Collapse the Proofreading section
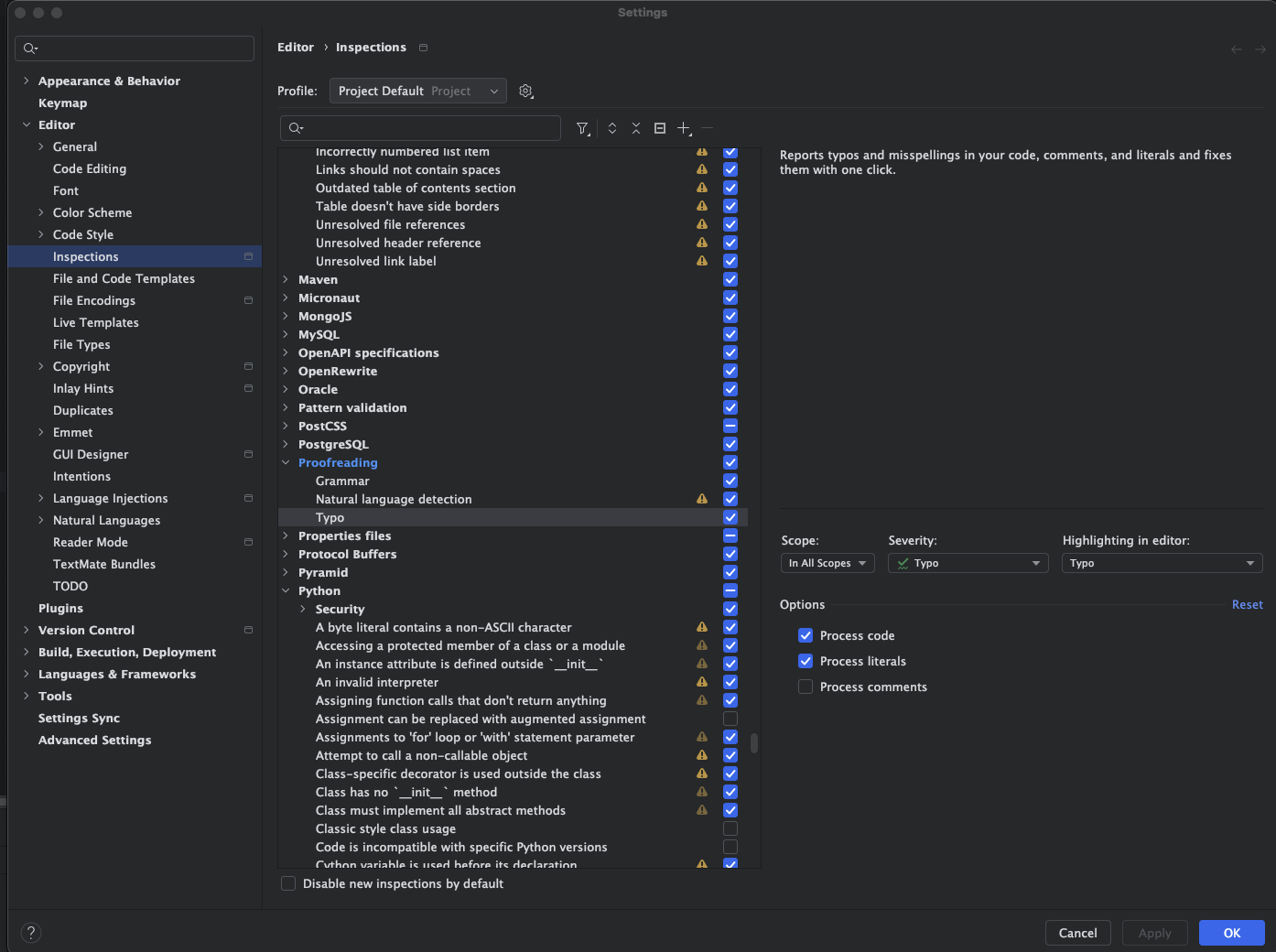The width and height of the screenshot is (1276, 952). 286,462
